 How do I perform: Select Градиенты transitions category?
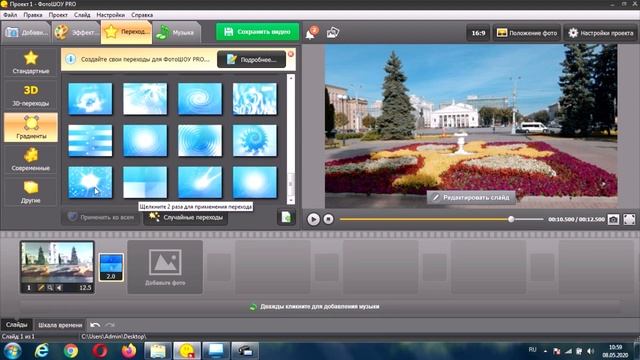coord(31,127)
